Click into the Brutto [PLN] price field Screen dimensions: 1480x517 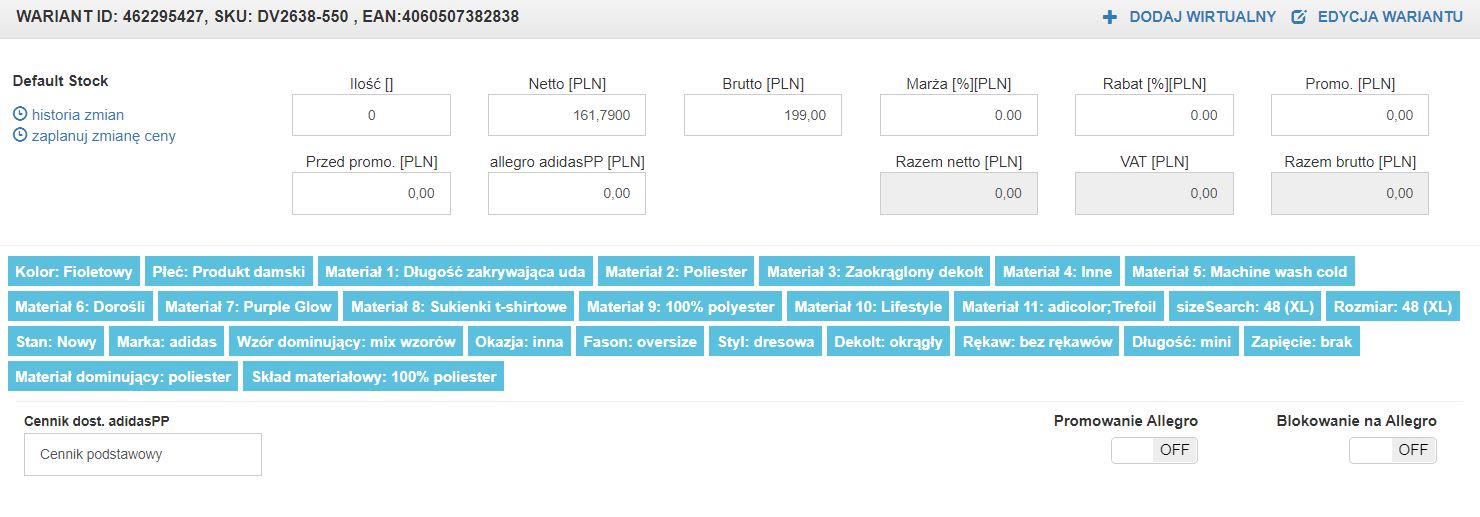[763, 115]
